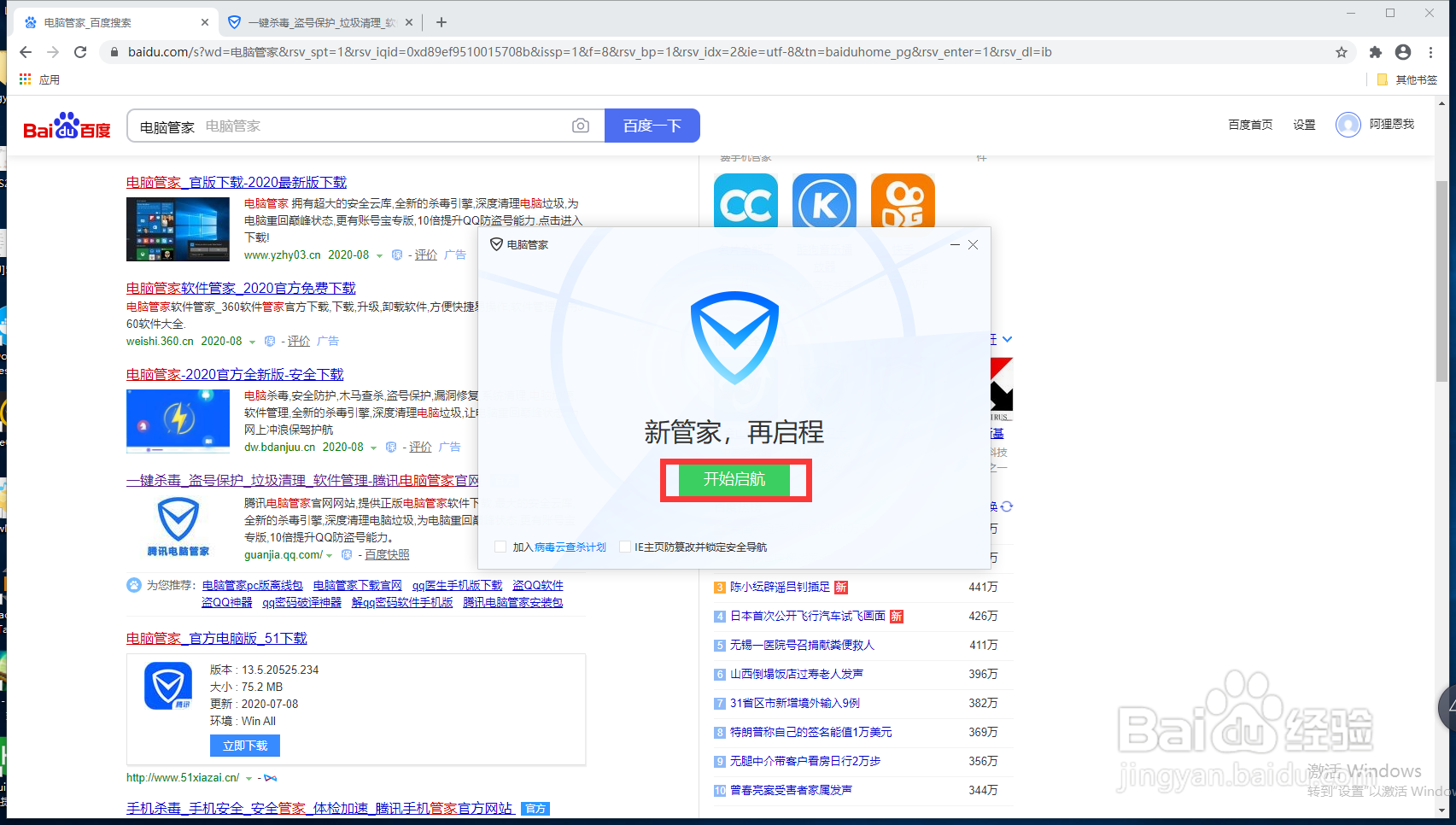Click the bookmark star in the address bar
The image size is (1456, 825).
pyautogui.click(x=1341, y=51)
